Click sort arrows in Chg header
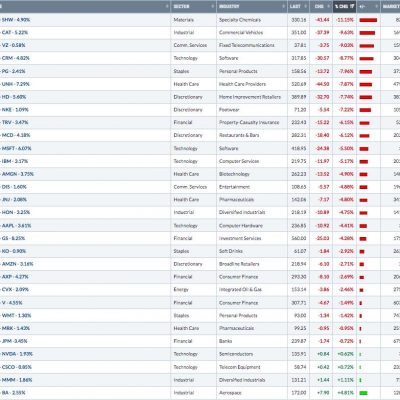This screenshot has width=400, height=400. (x=329, y=6)
